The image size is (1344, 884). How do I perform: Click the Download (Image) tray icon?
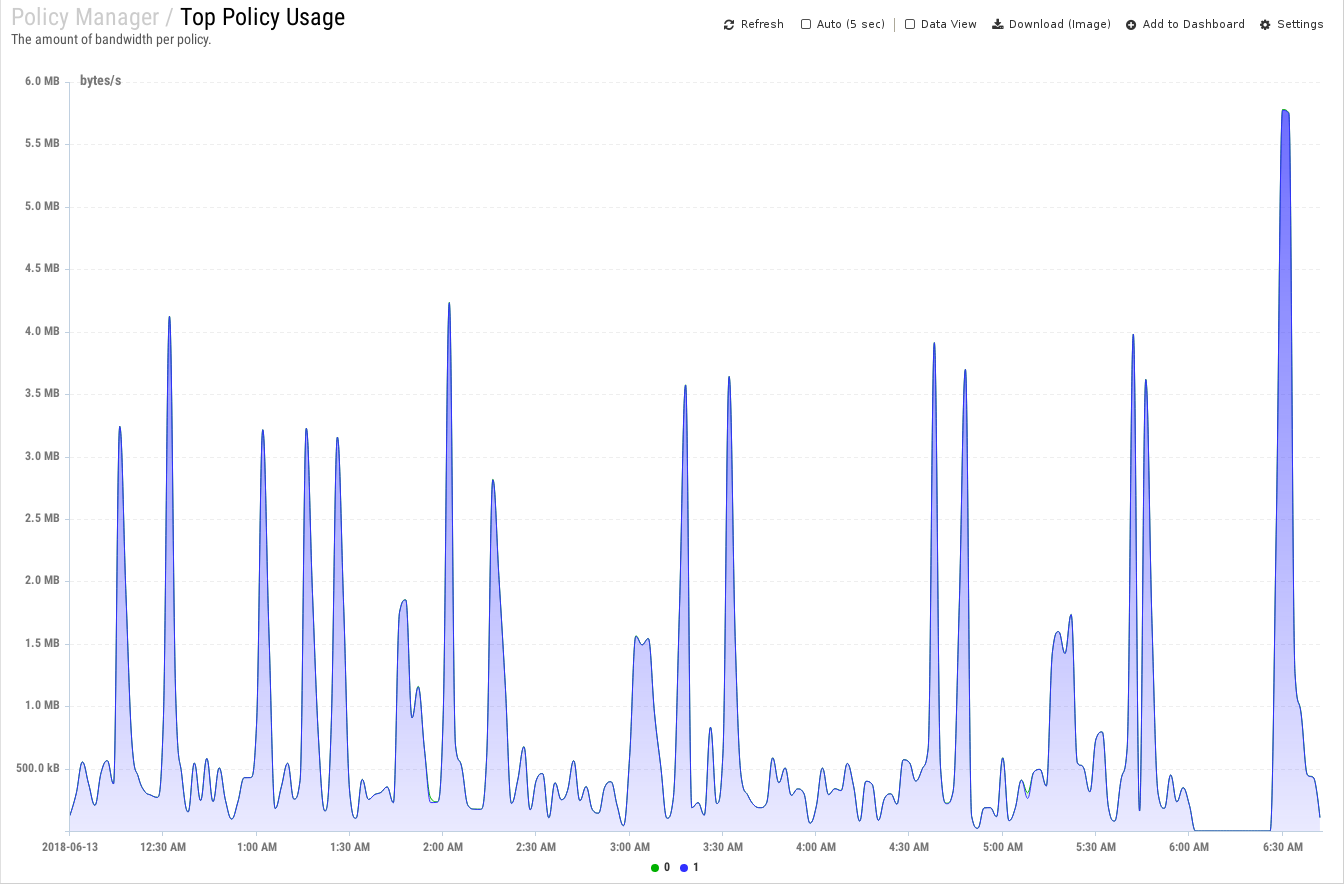[997, 24]
